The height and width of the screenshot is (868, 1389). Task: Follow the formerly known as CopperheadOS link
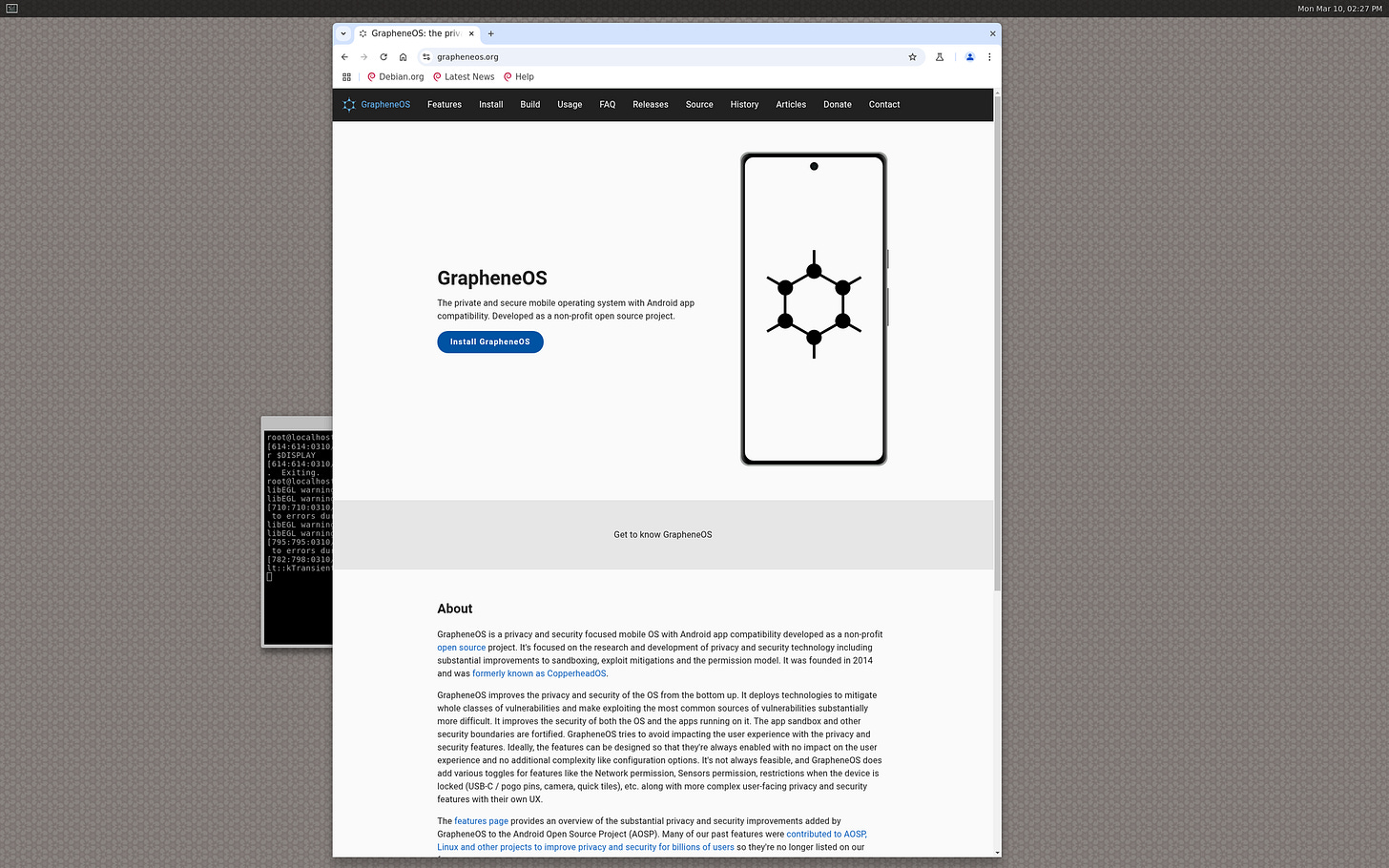coord(539,673)
